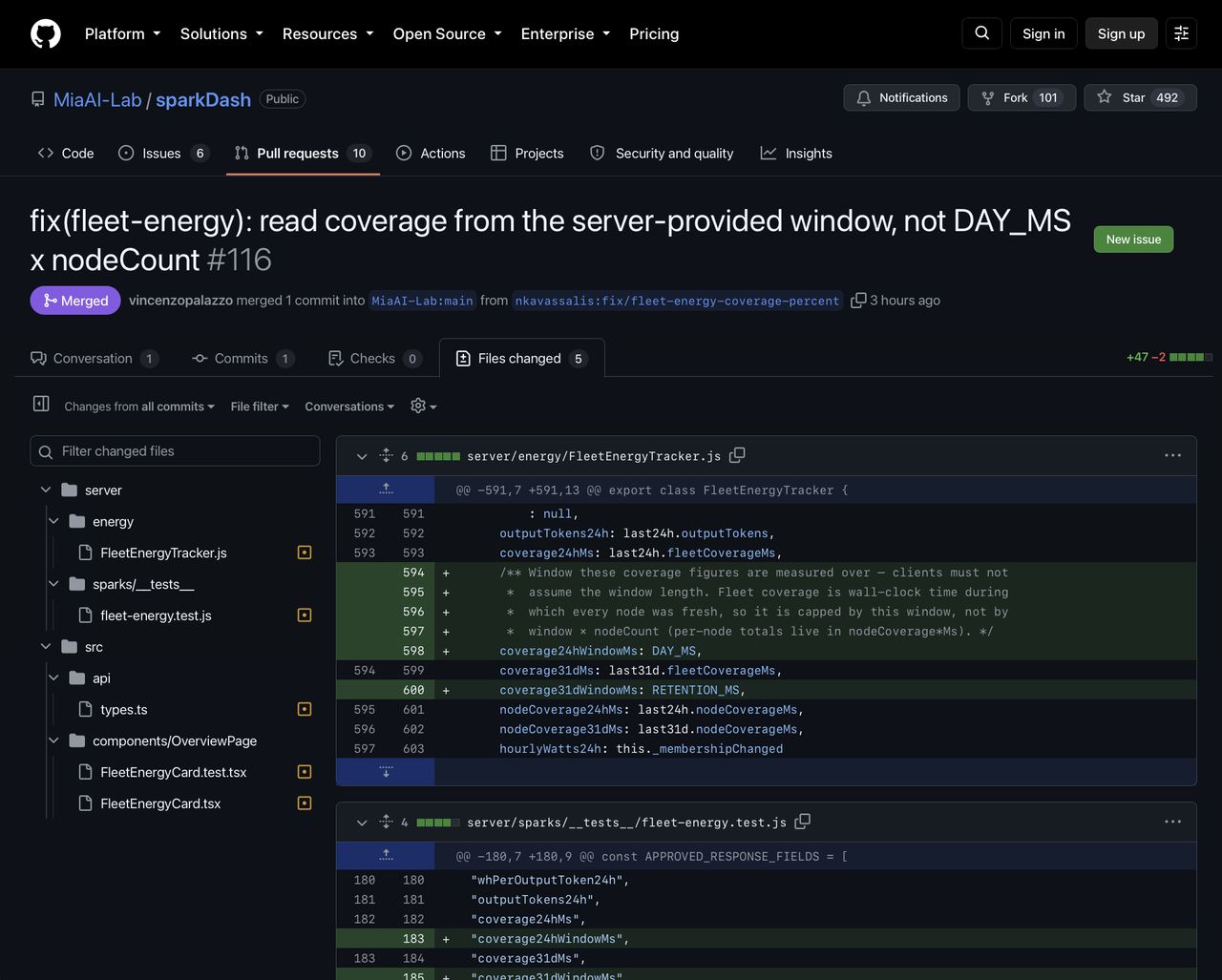1222x980 pixels.
Task: Open the Conversations dropdown
Action: 349,407
